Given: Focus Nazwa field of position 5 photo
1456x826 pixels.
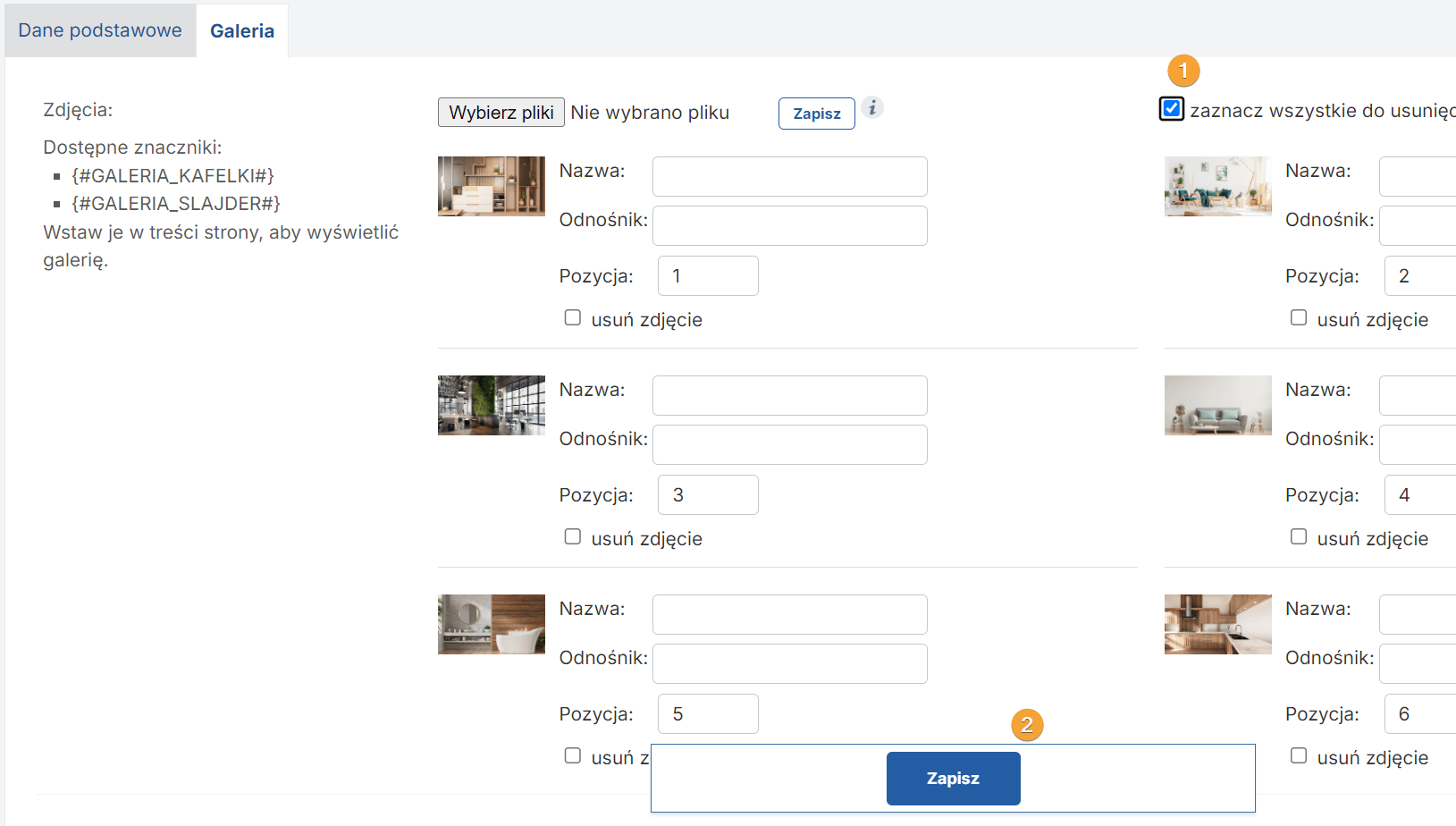Looking at the screenshot, I should pos(790,614).
